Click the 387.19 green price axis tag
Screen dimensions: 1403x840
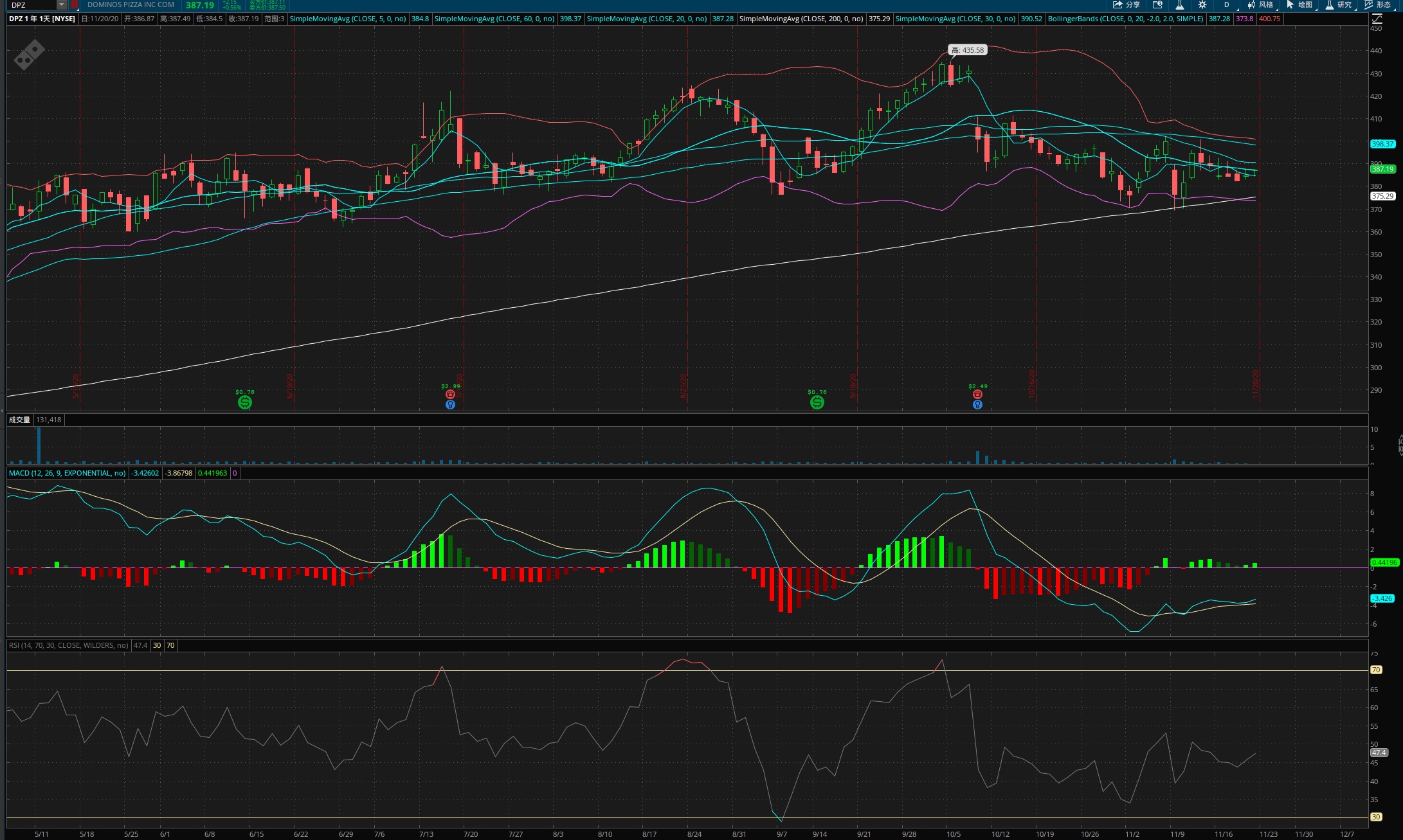(x=1382, y=169)
